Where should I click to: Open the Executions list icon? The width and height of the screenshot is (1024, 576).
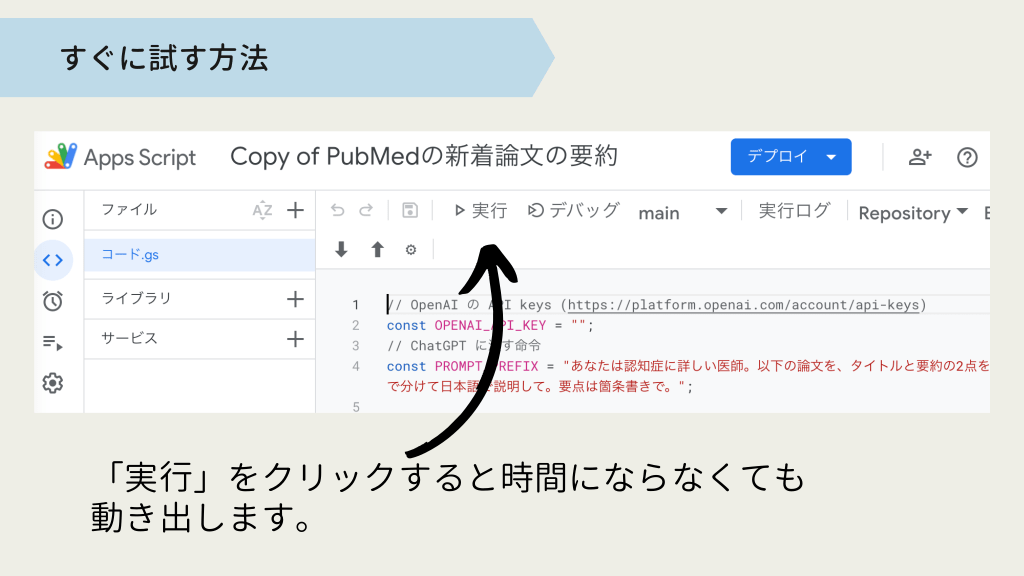[x=53, y=342]
